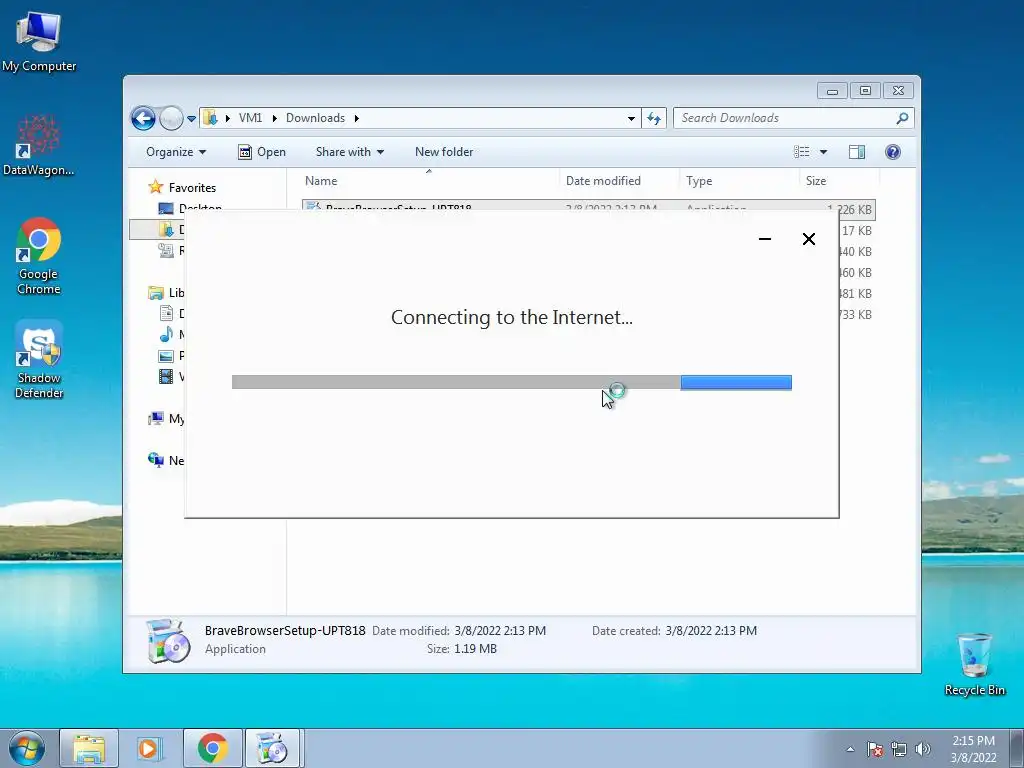Open the Organize menu

point(176,152)
